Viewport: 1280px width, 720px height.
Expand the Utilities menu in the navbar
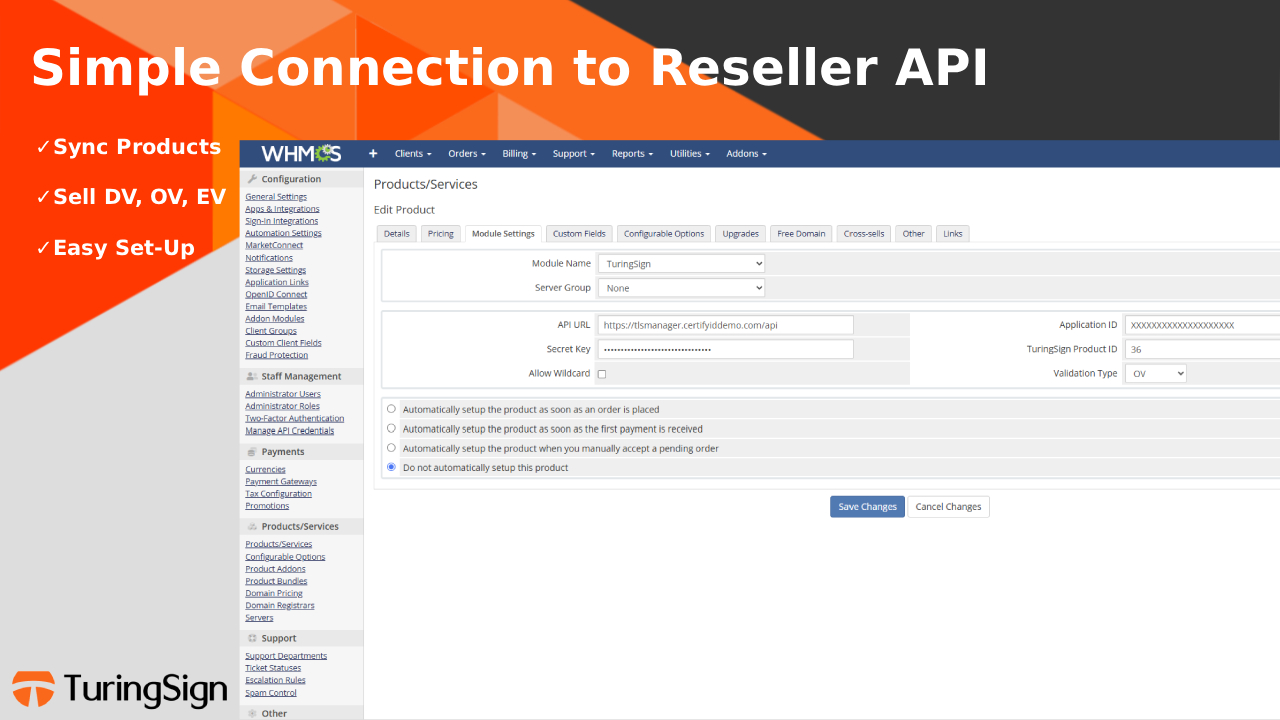coord(690,154)
